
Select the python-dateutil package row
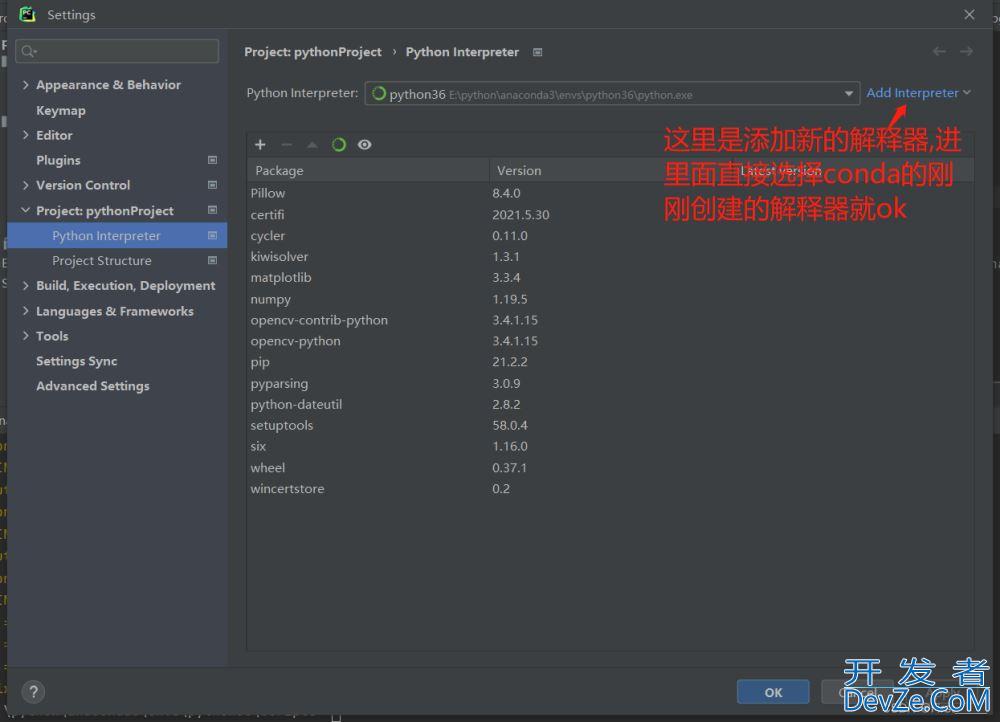[x=610, y=404]
